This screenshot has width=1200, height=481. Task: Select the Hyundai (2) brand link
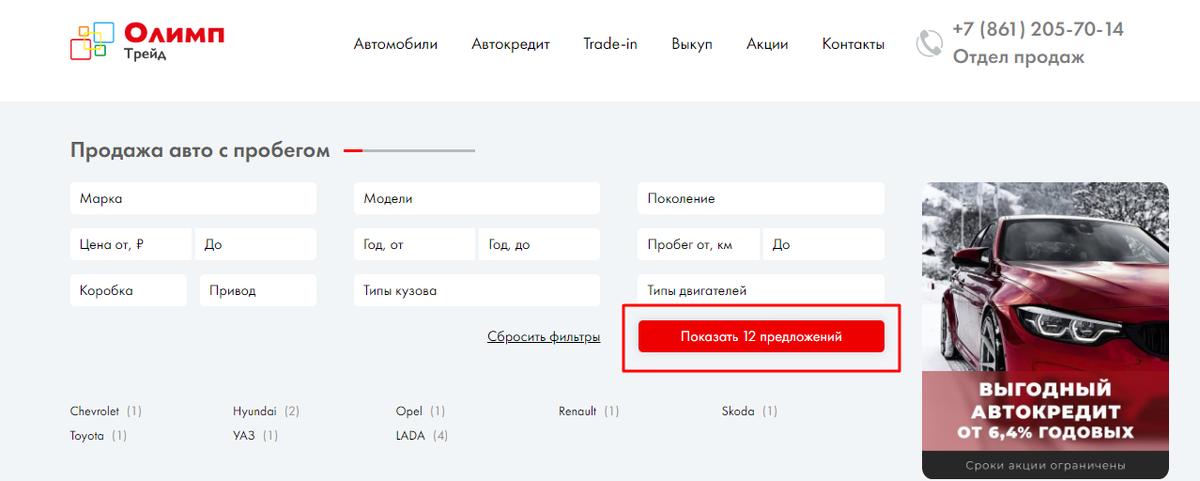(x=266, y=411)
